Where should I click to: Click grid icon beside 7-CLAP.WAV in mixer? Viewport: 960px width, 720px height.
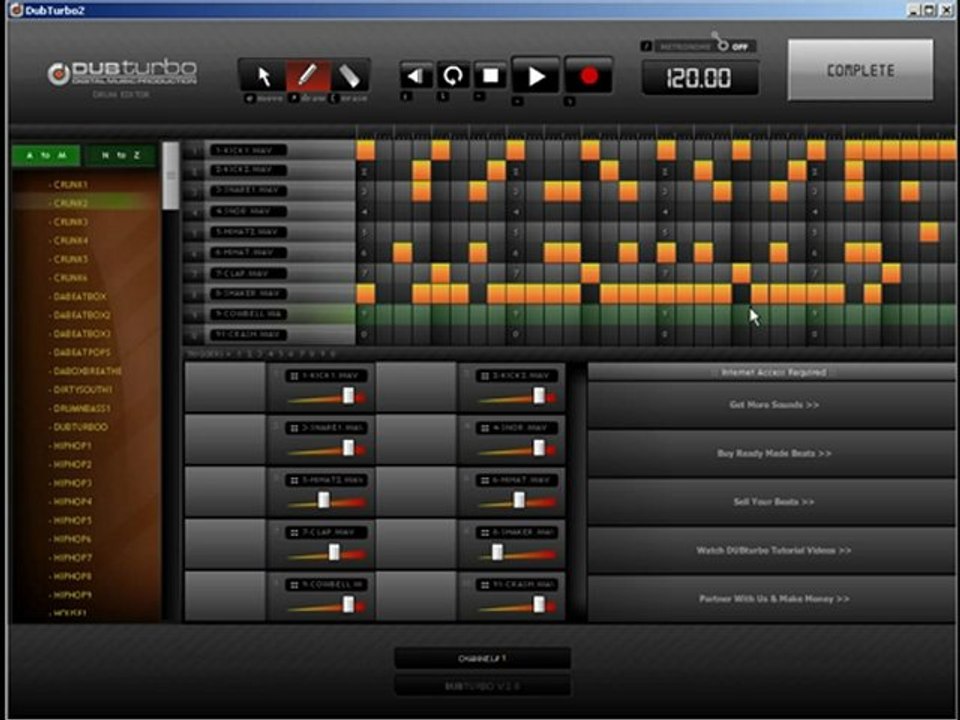click(x=294, y=533)
